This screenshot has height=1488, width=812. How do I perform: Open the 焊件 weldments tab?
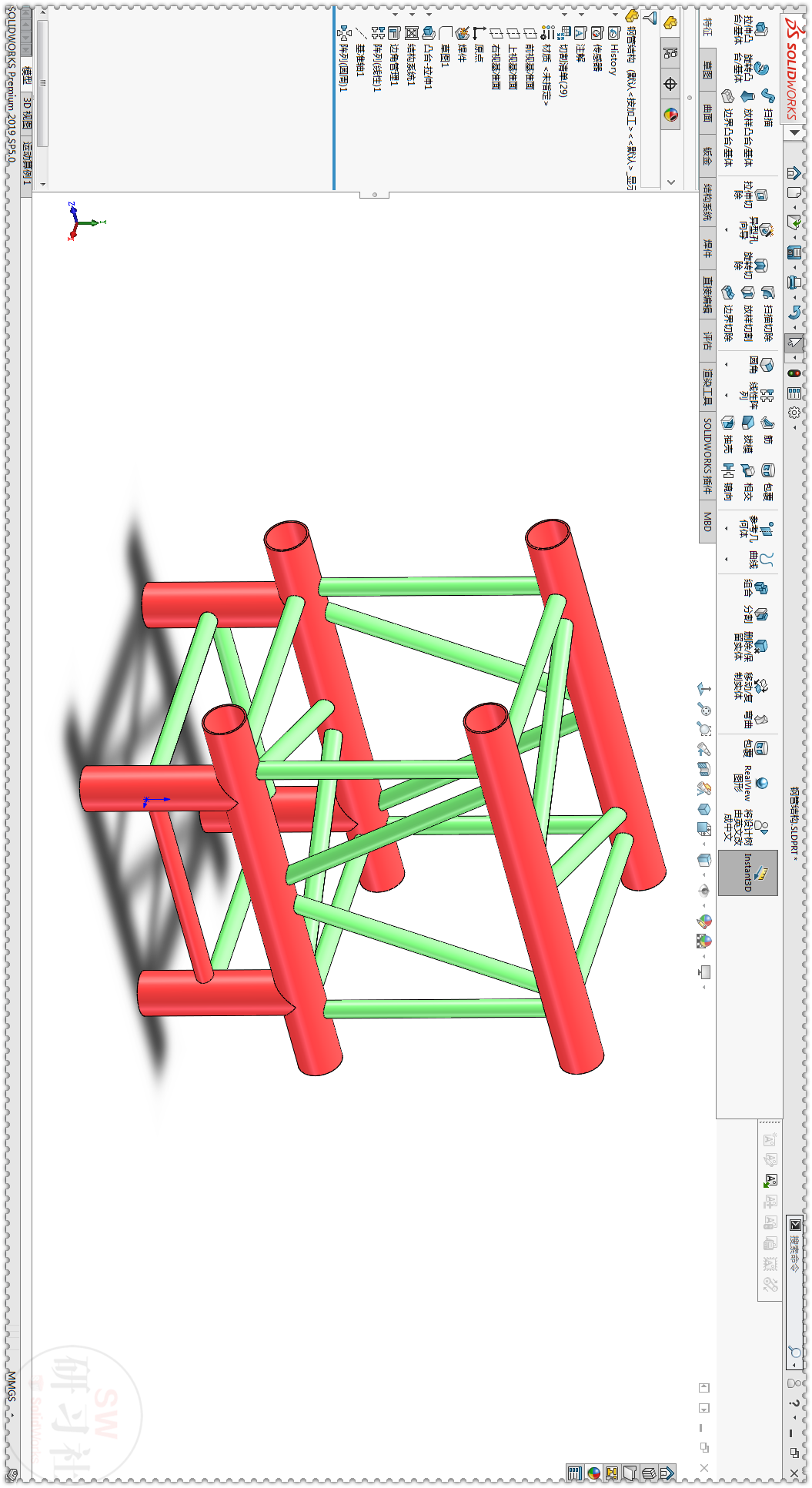pyautogui.click(x=707, y=248)
